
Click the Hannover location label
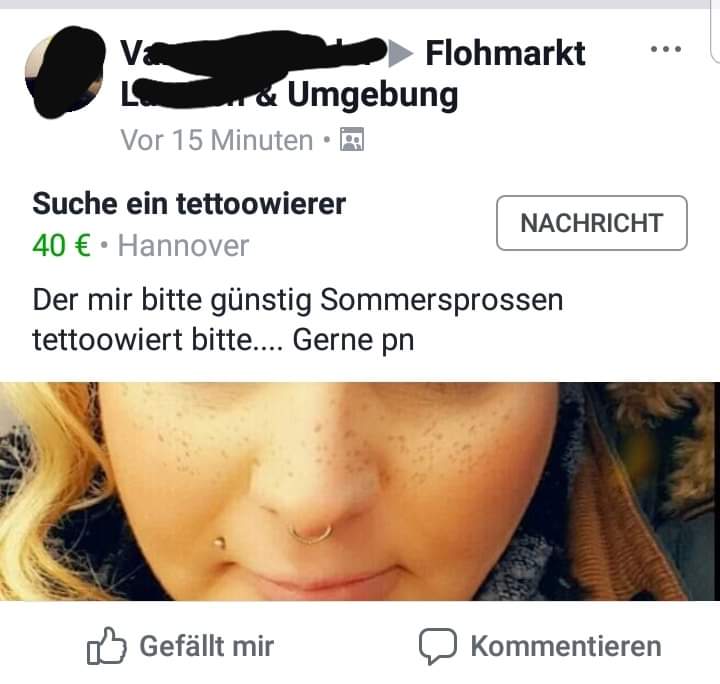(183, 246)
